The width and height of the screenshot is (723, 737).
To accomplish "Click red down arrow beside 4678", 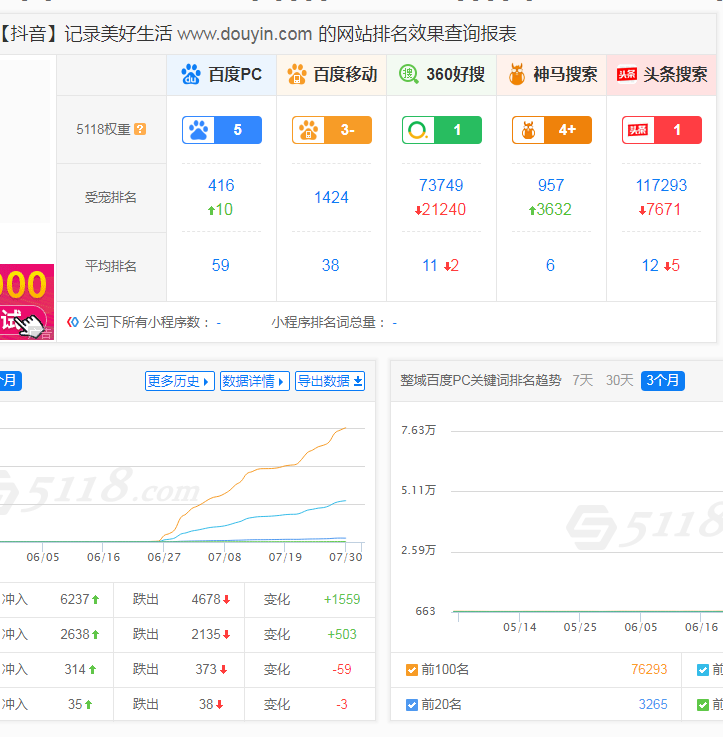I will (227, 600).
